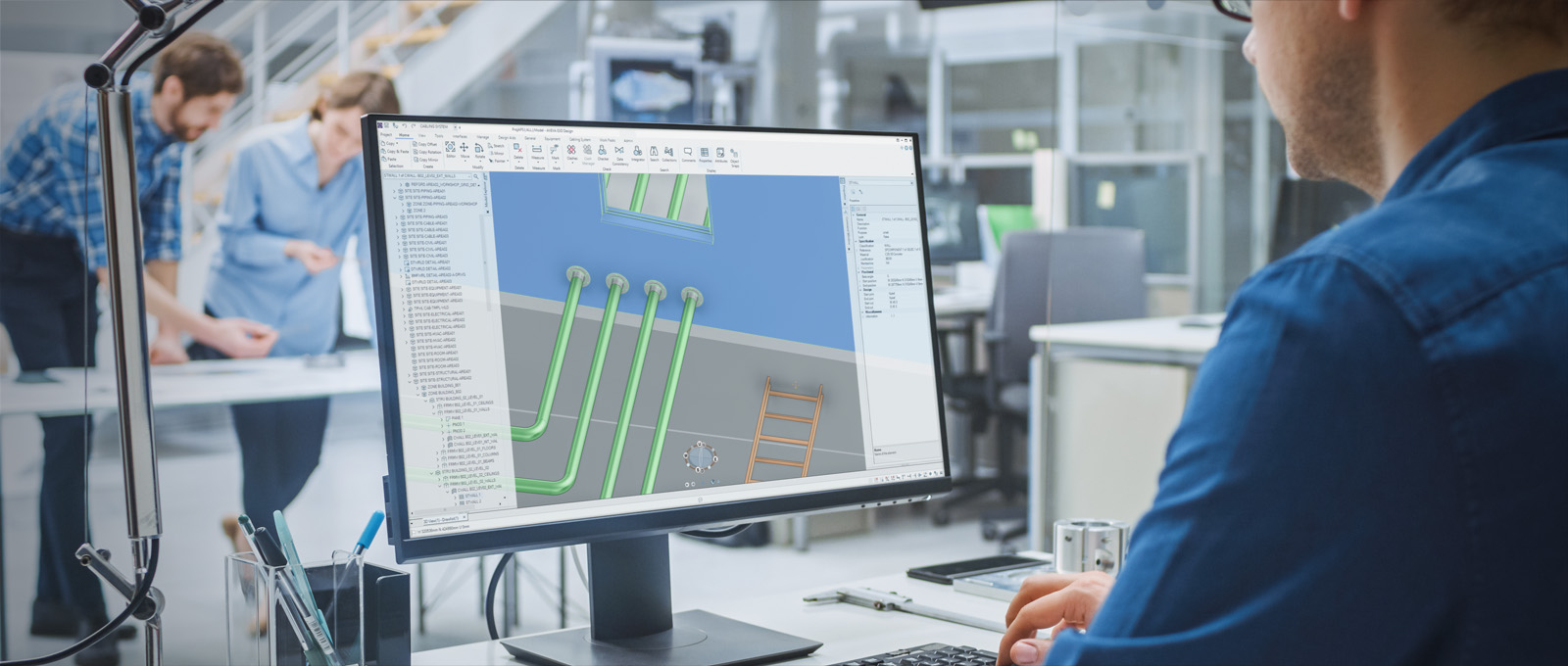The width and height of the screenshot is (1568, 666).
Task: Select the Move tool
Action: click(x=465, y=150)
